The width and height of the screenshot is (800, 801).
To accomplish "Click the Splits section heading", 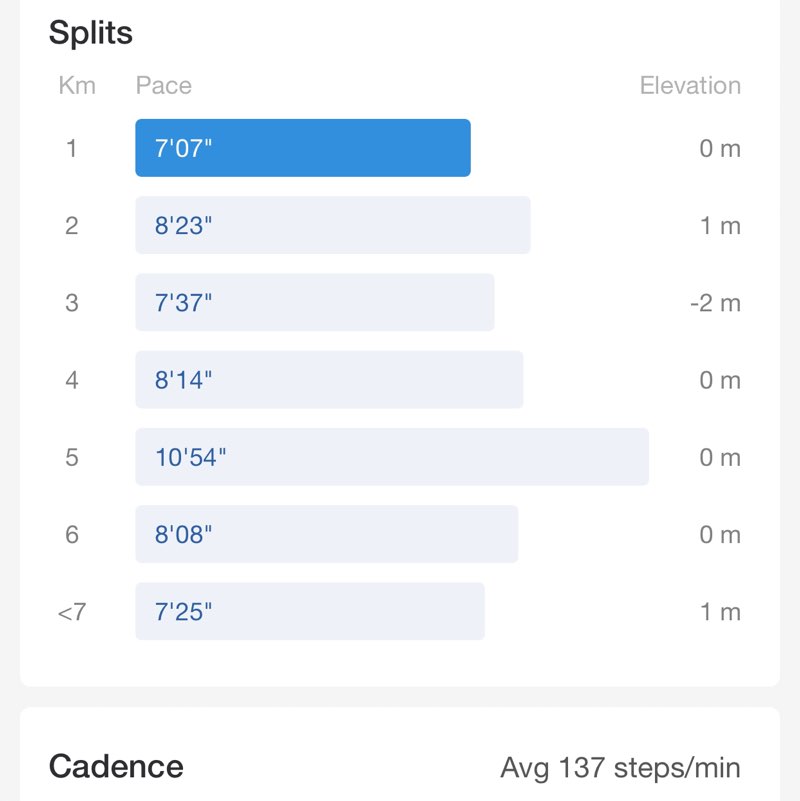I will 91,32.
